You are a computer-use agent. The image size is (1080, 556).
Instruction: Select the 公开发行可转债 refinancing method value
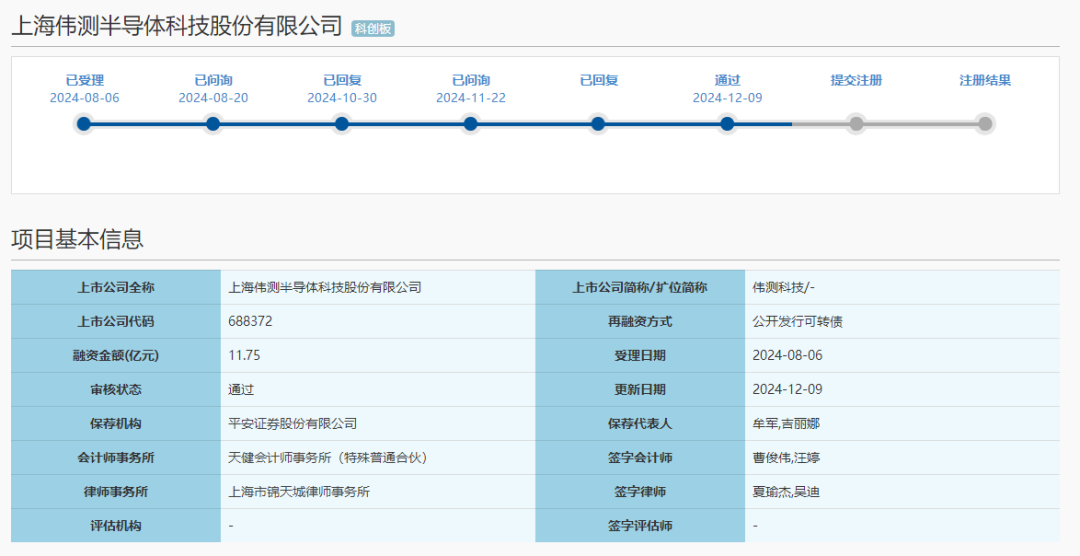[x=790, y=322]
